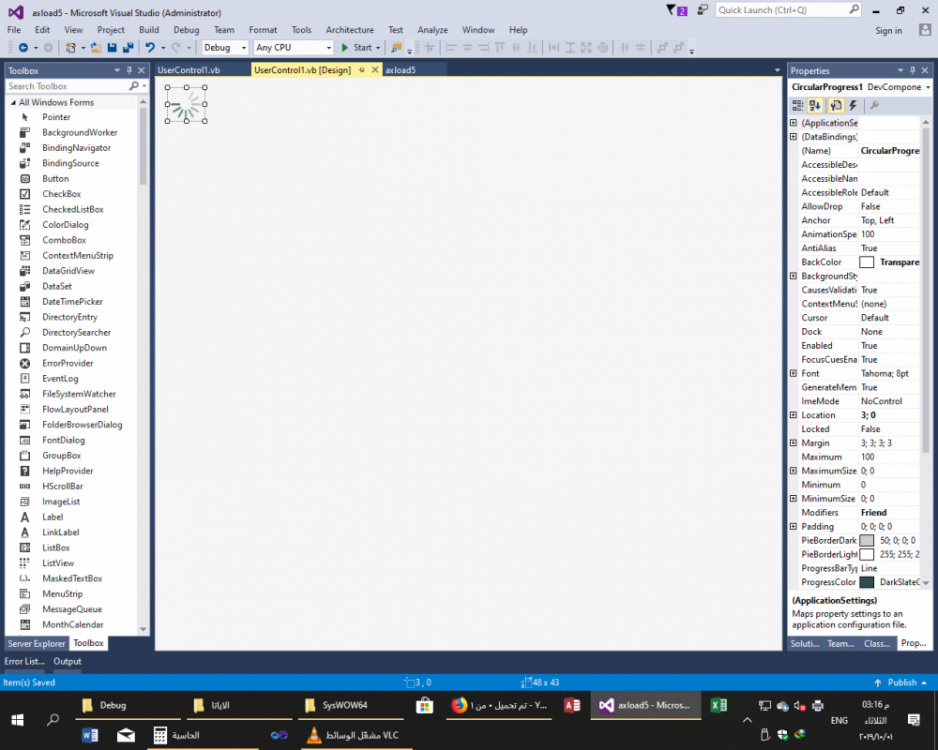This screenshot has height=750, width=938.
Task: Close the Toolbox panel
Action: [x=142, y=71]
